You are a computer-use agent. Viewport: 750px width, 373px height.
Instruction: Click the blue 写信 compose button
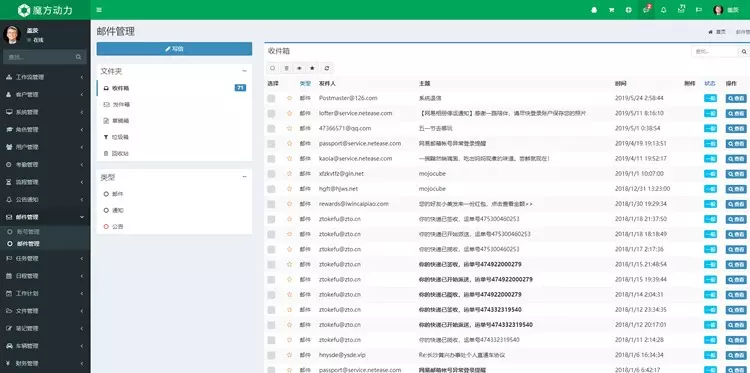click(174, 49)
